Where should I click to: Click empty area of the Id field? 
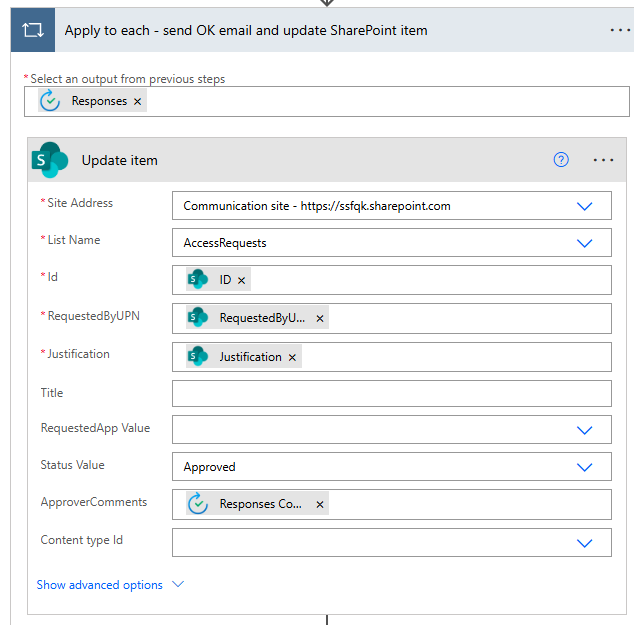429,280
